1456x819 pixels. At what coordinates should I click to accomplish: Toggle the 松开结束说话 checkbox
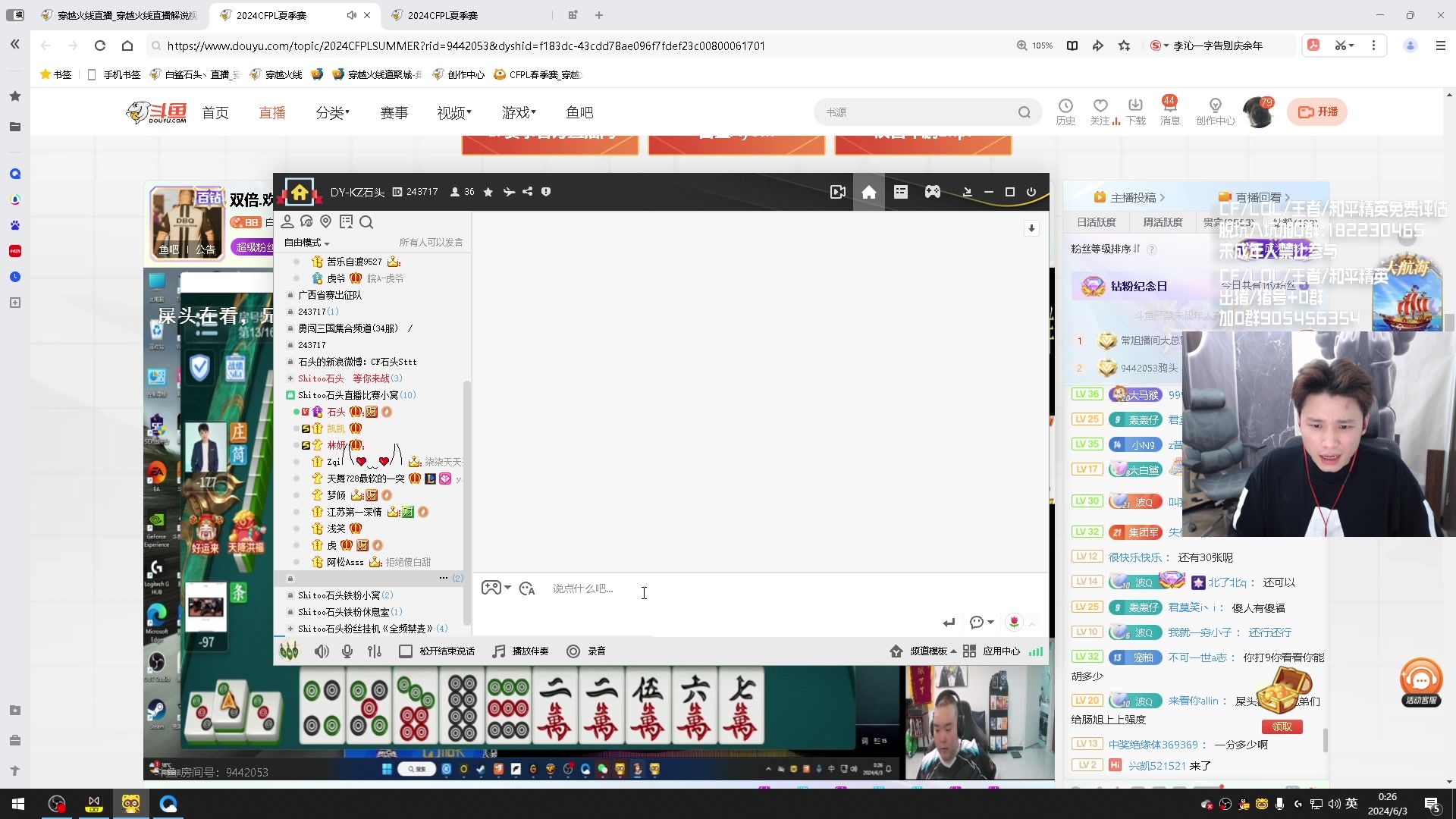406,651
